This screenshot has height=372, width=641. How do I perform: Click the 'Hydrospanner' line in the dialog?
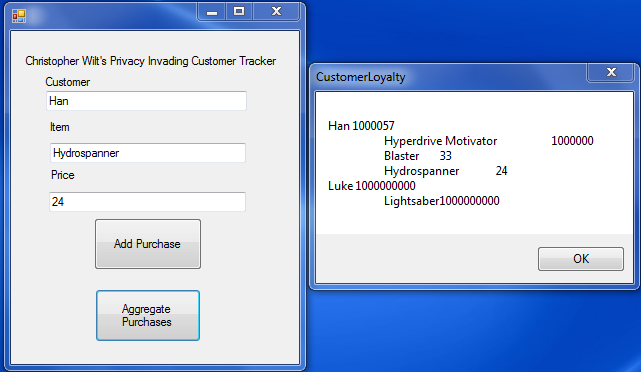tap(446, 171)
